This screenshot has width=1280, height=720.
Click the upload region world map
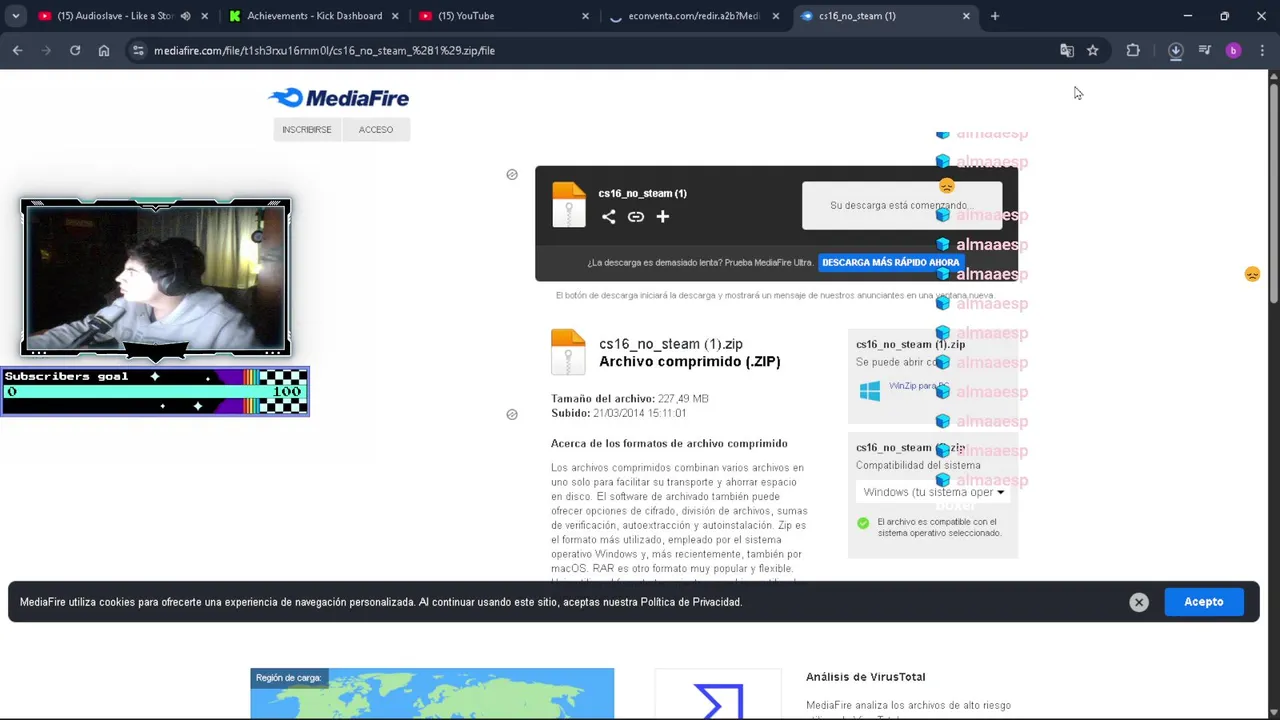point(432,693)
